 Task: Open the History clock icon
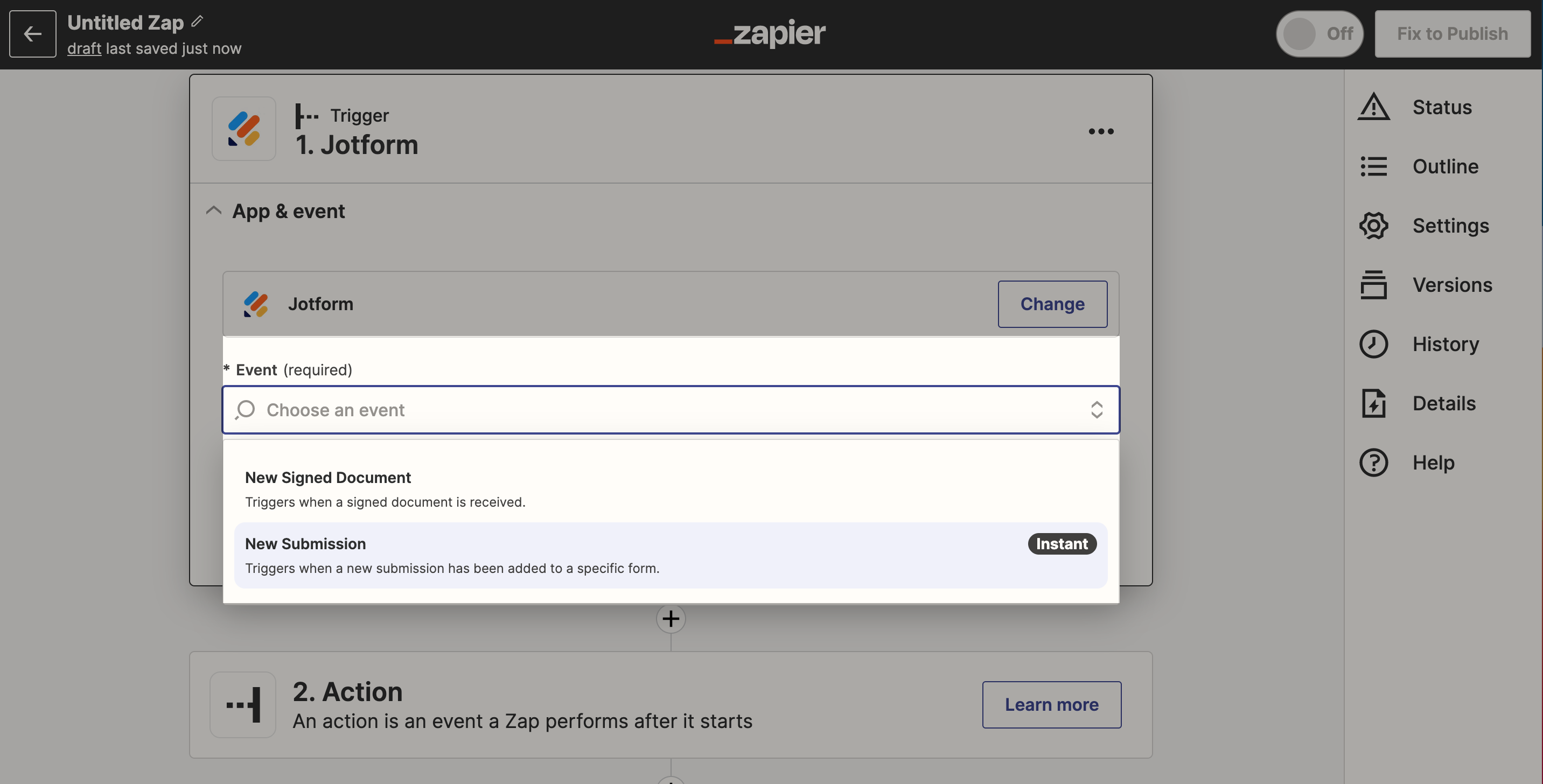1373,344
